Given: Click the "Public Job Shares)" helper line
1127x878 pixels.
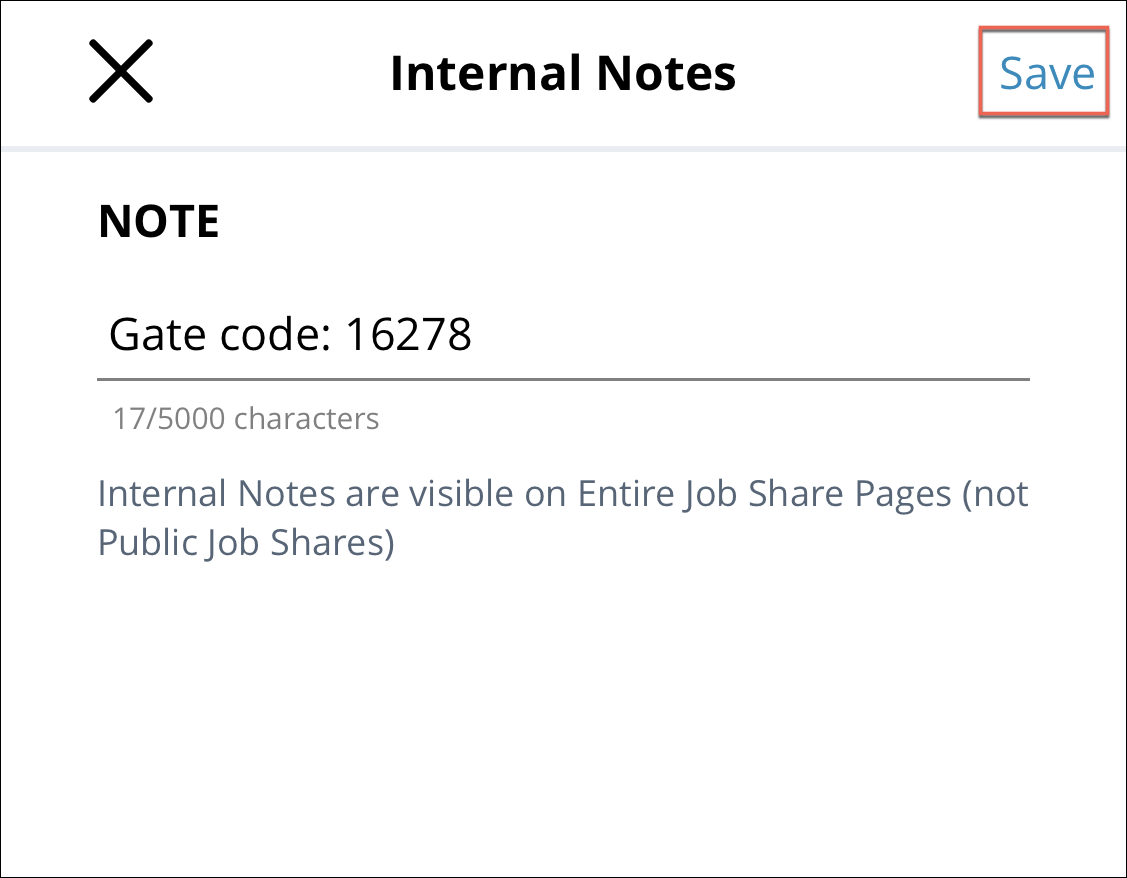Looking at the screenshot, I should coord(246,542).
